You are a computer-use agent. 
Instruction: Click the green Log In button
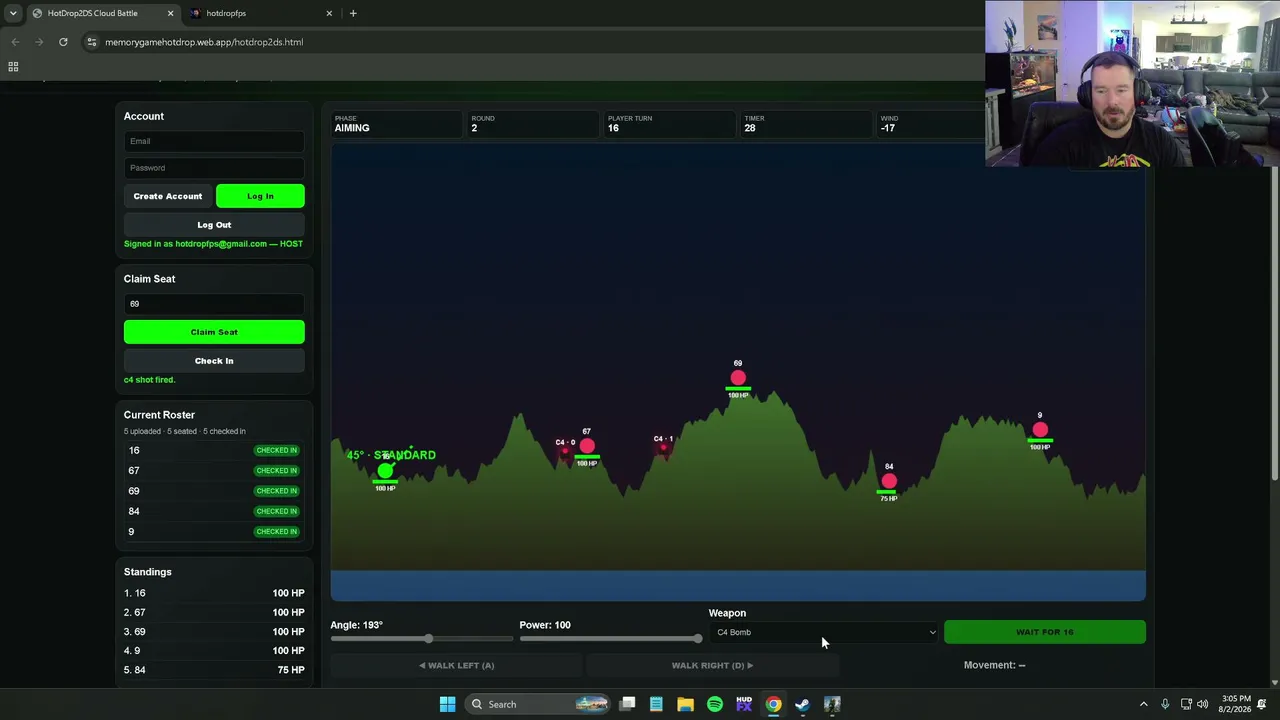pos(260,196)
